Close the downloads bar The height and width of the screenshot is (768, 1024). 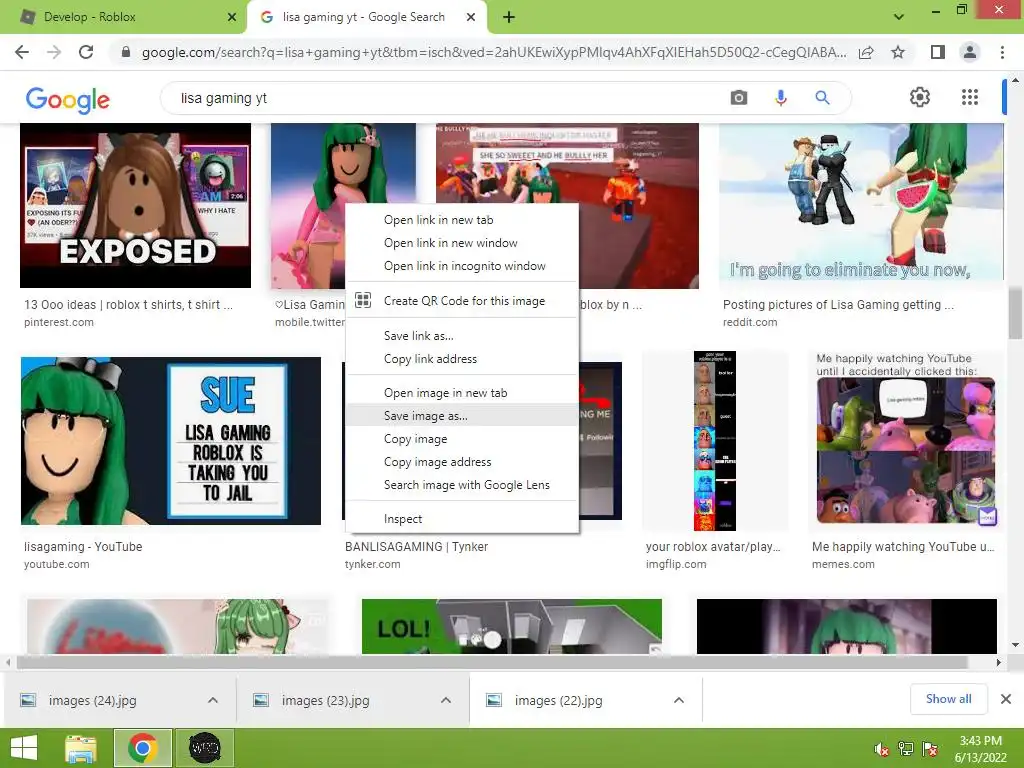point(1006,699)
